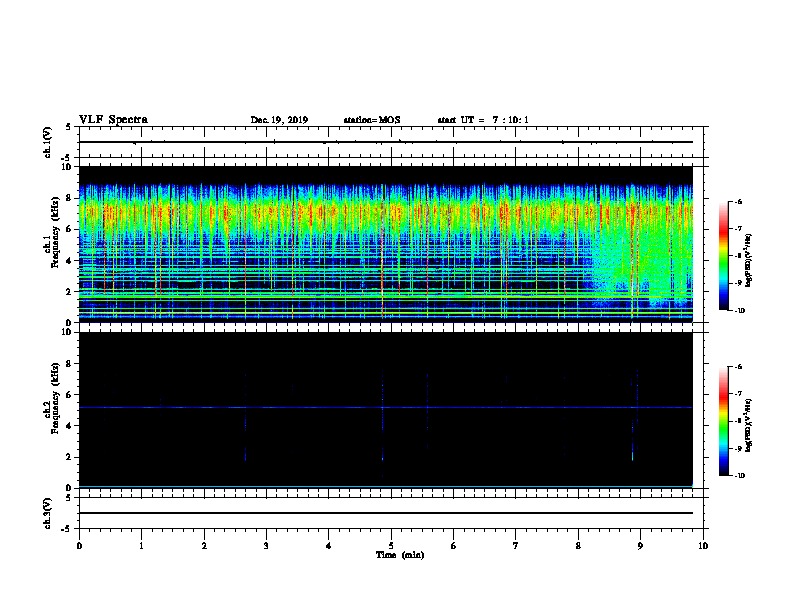
Task: Click the "ch.3(V)" bottom axis label
Action: click(x=48, y=513)
